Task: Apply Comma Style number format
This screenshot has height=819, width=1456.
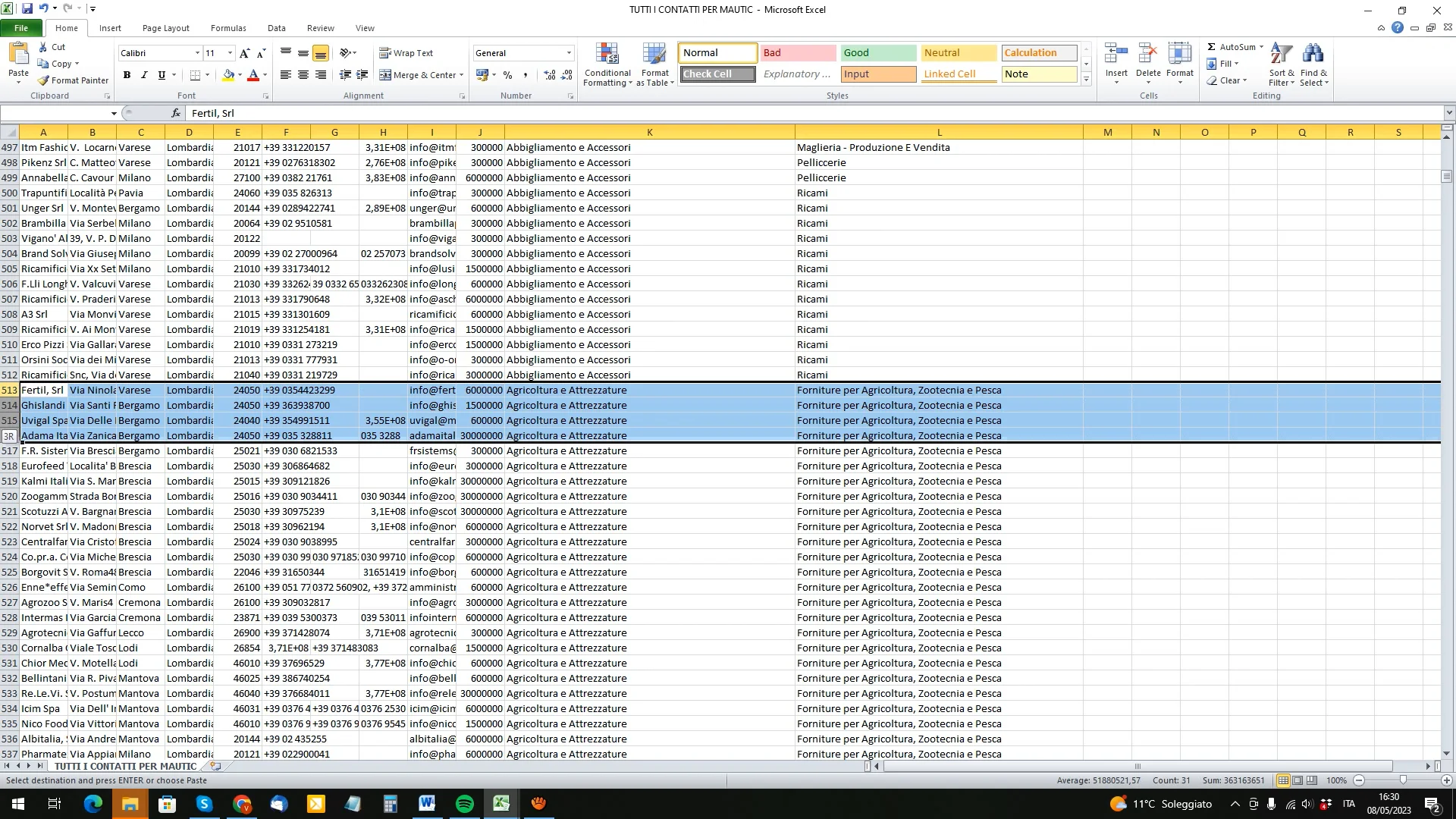Action: (x=526, y=75)
